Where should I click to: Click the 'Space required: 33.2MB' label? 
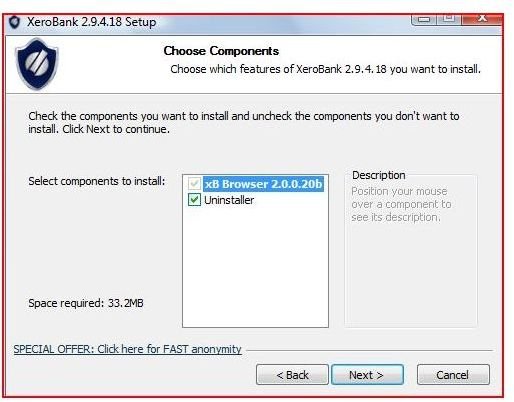click(x=86, y=303)
